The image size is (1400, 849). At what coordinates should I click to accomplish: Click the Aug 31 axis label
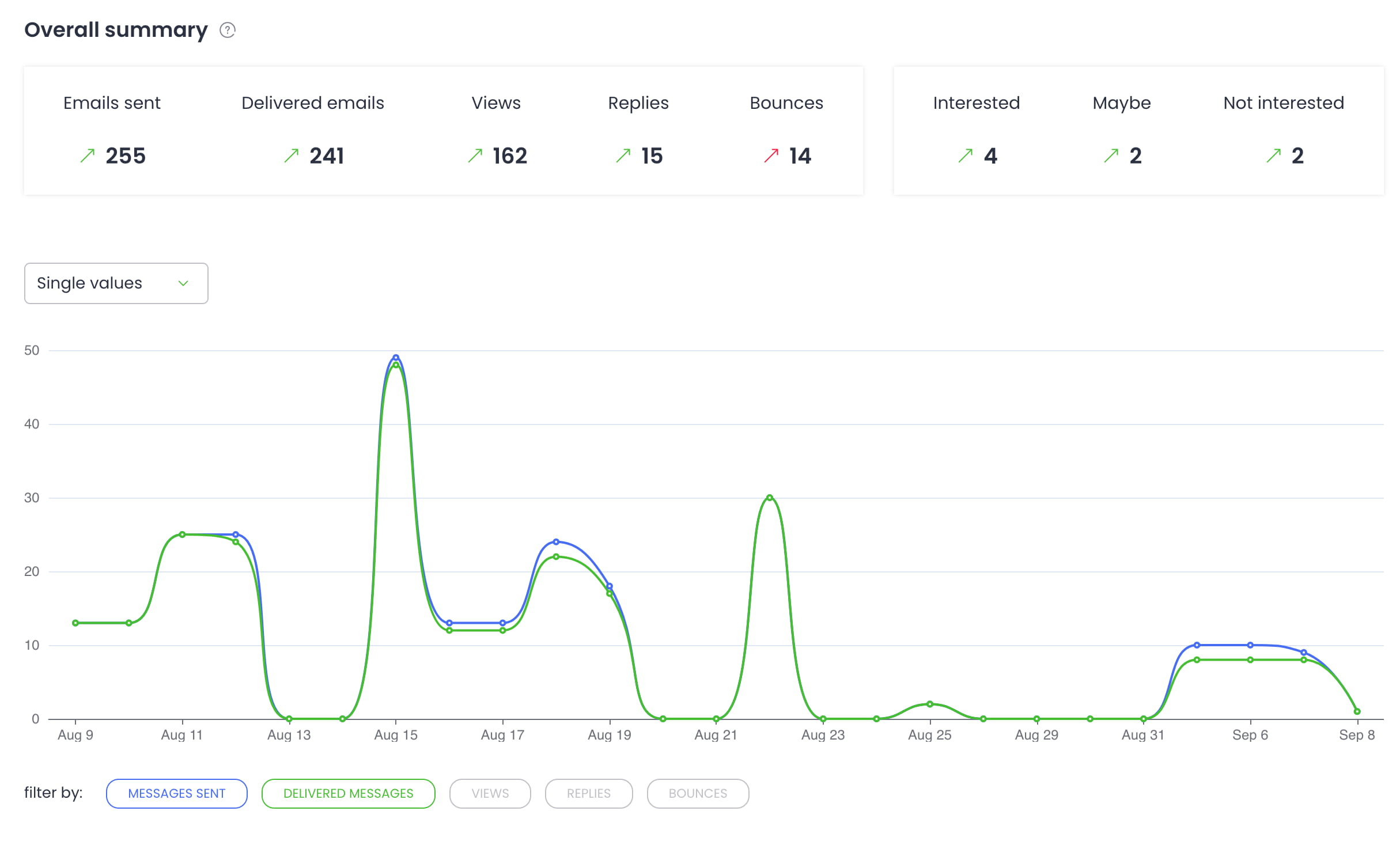pyautogui.click(x=1143, y=735)
